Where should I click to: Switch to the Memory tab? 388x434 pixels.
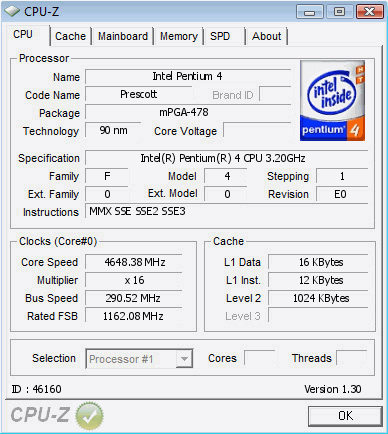click(179, 36)
